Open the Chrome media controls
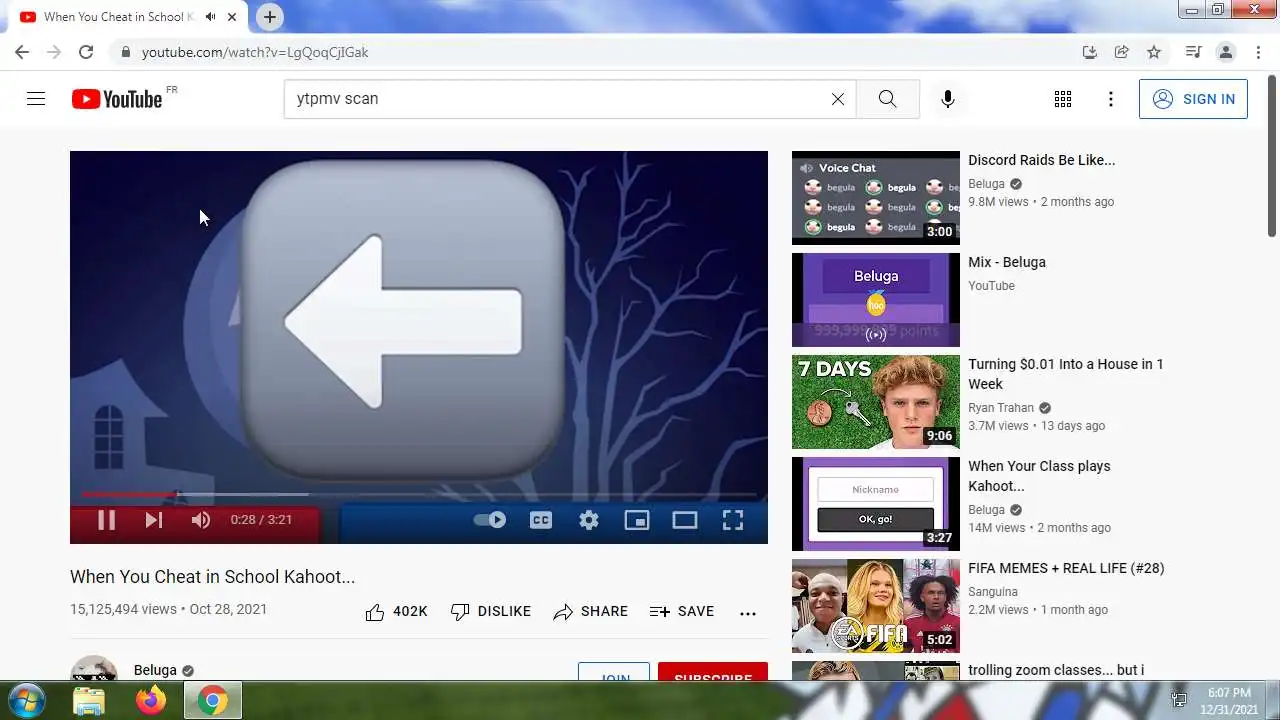This screenshot has width=1280, height=720. [1193, 52]
